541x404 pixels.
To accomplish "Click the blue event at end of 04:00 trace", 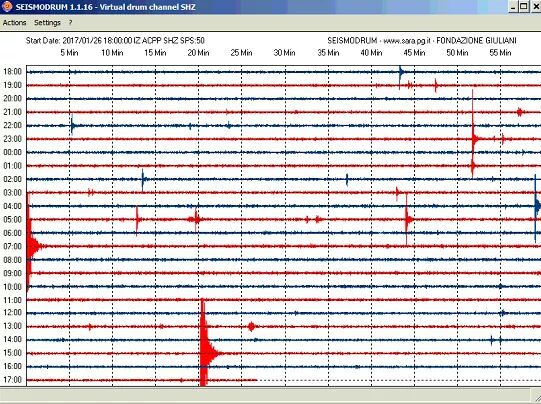I will coord(537,206).
